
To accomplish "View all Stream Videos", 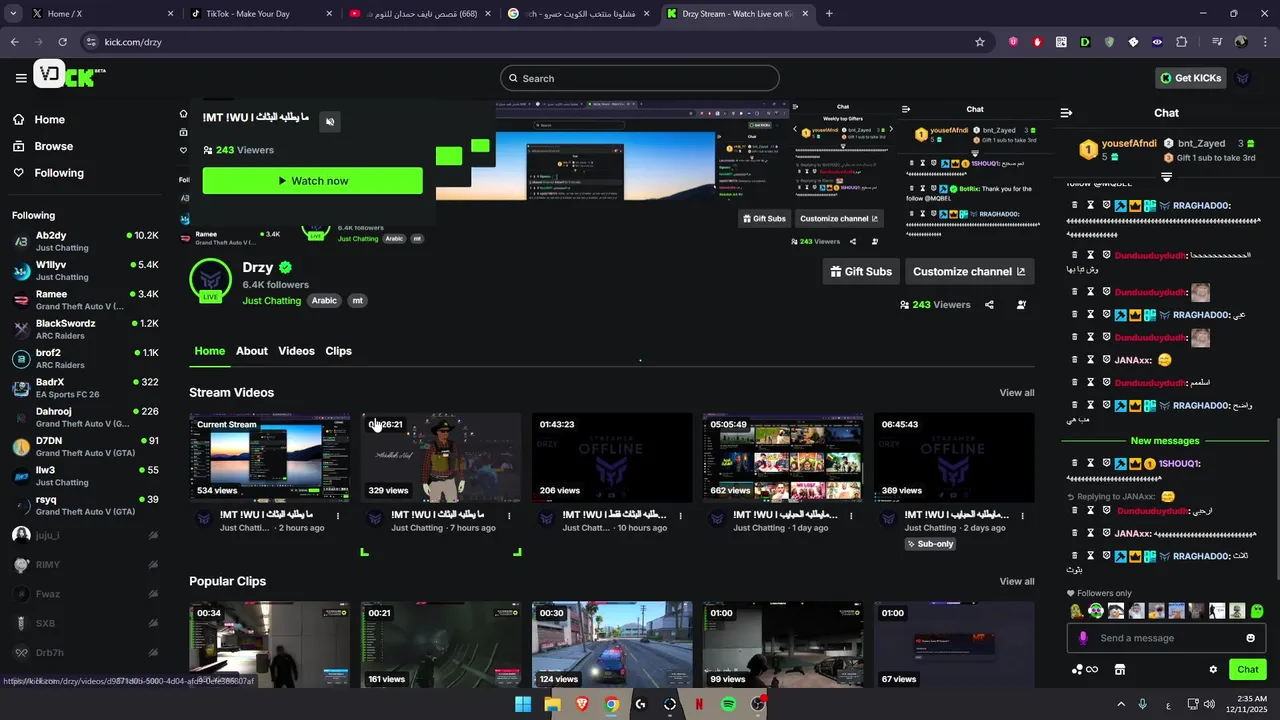I will 1017,393.
